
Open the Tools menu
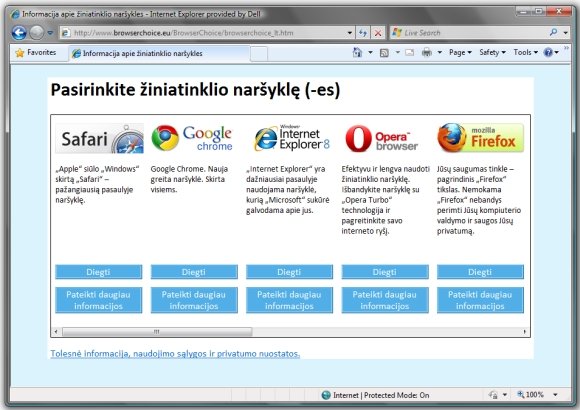coord(526,53)
